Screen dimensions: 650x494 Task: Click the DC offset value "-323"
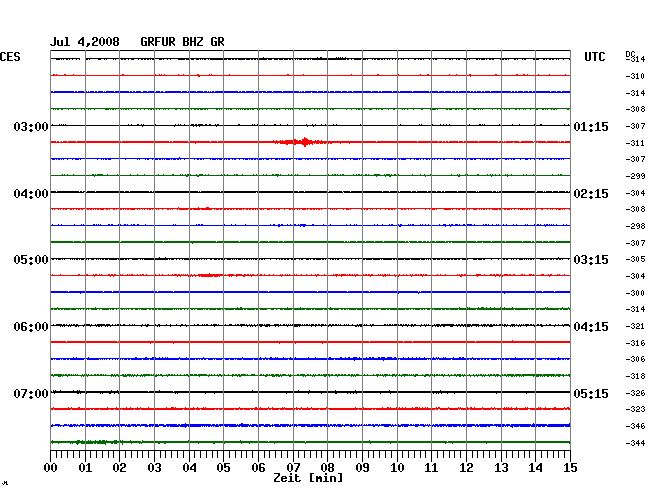click(x=635, y=409)
